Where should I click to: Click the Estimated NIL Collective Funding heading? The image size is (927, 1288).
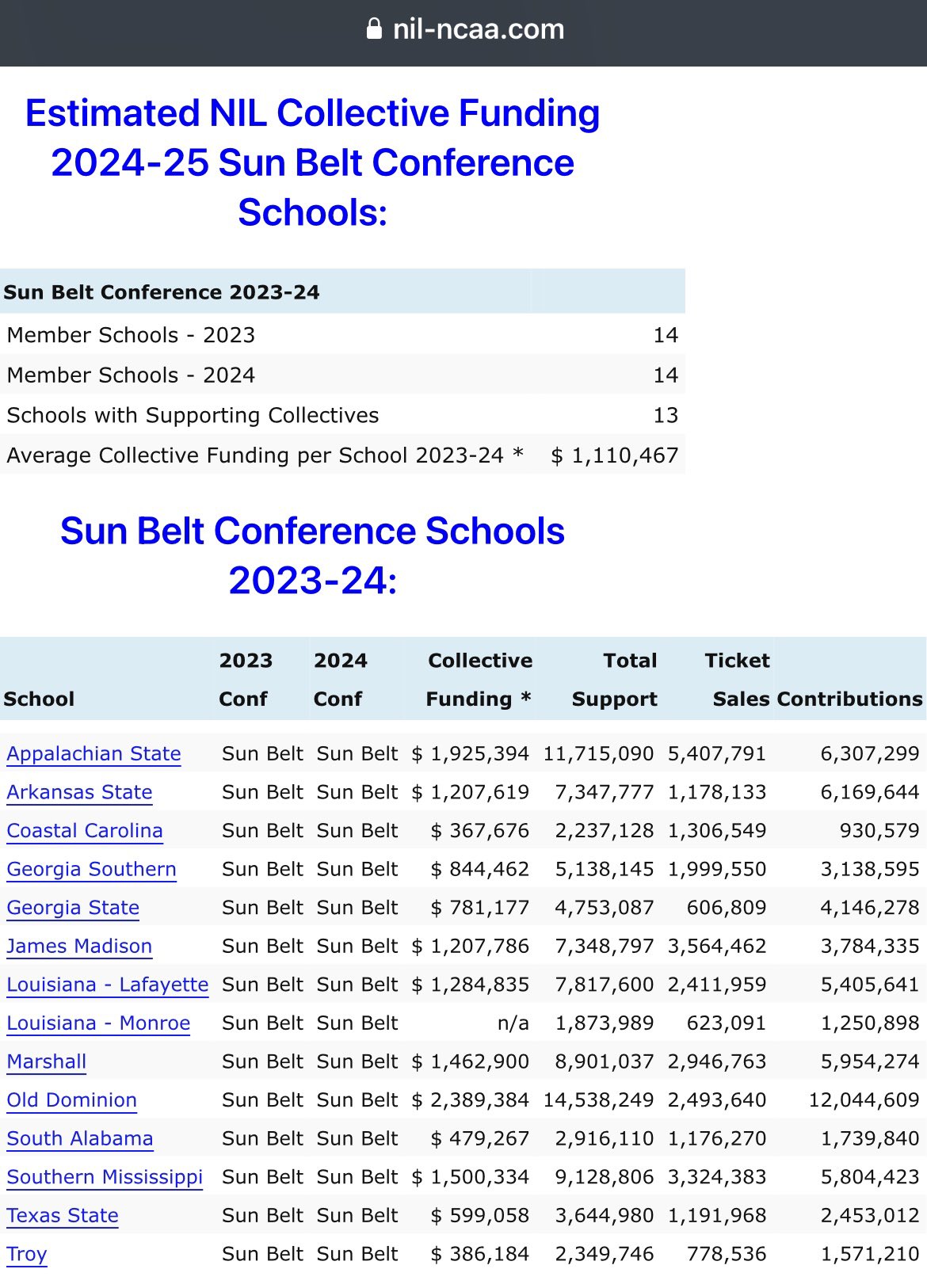[x=312, y=162]
